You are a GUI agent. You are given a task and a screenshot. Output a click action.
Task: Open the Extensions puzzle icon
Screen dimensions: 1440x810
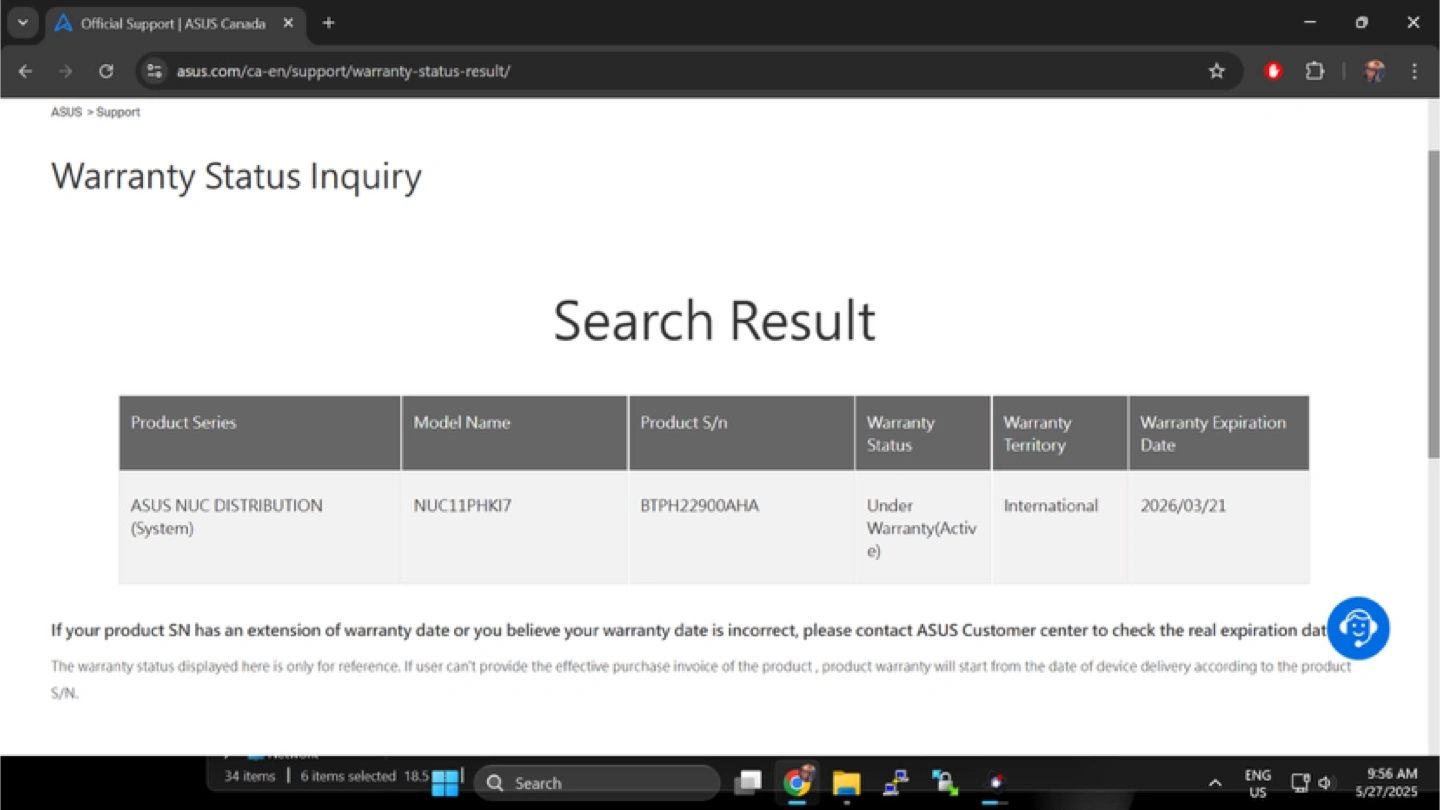(x=1314, y=71)
